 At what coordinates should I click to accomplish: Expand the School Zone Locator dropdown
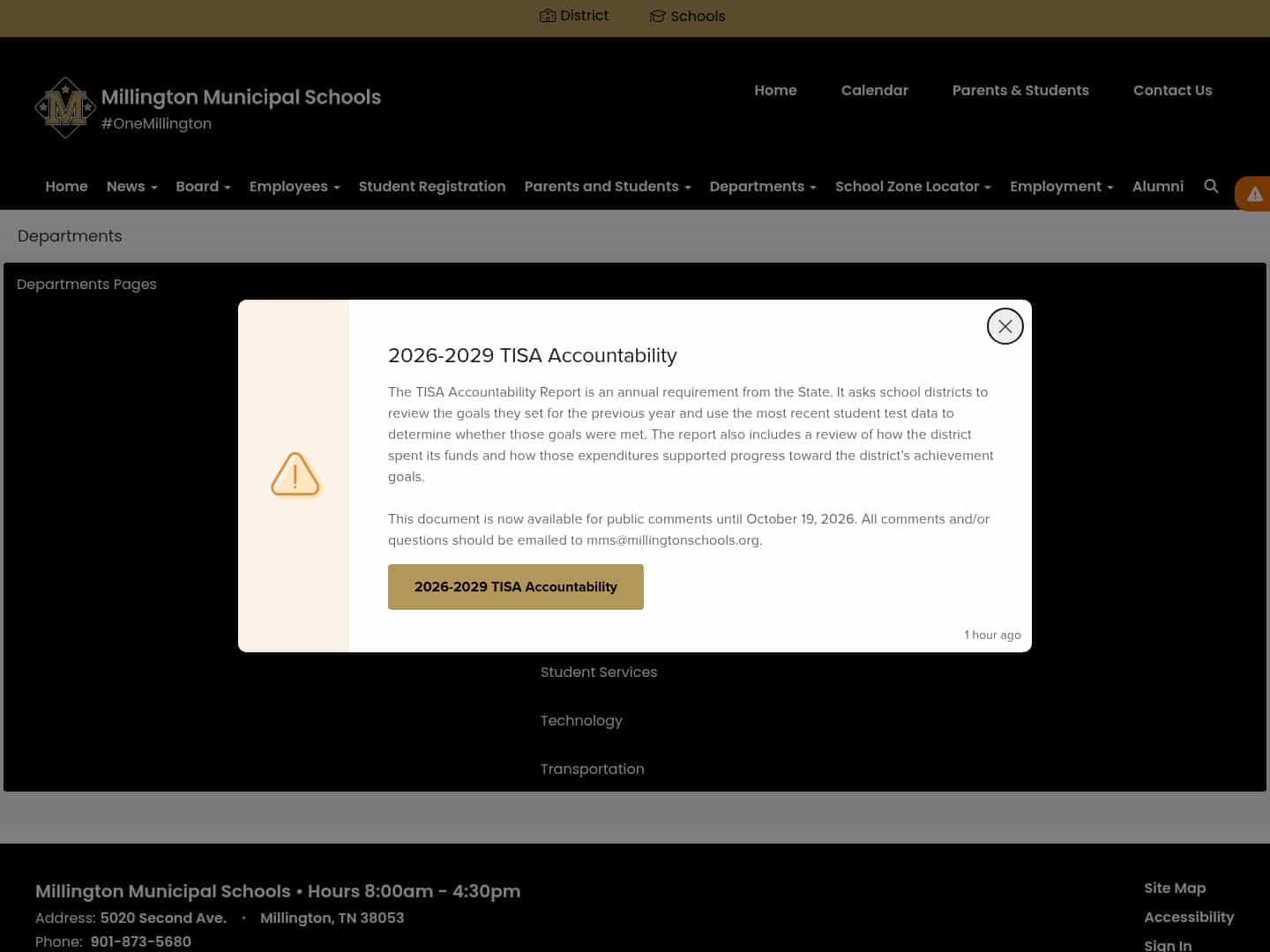(x=913, y=186)
